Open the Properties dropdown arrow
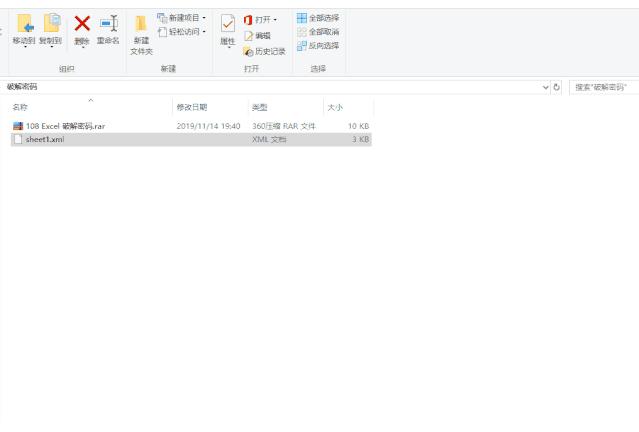This screenshot has width=639, height=432. (x=229, y=47)
